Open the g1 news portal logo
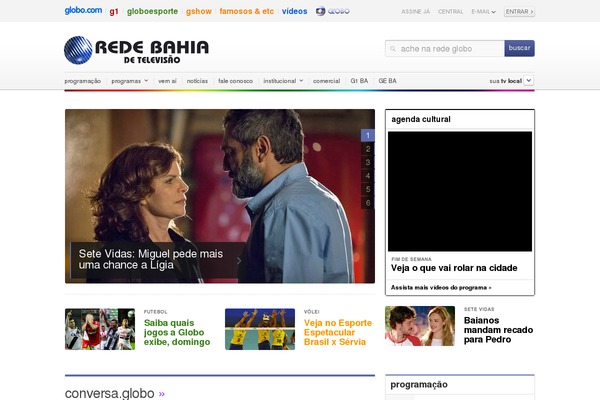Image resolution: width=600 pixels, height=400 pixels. point(114,11)
